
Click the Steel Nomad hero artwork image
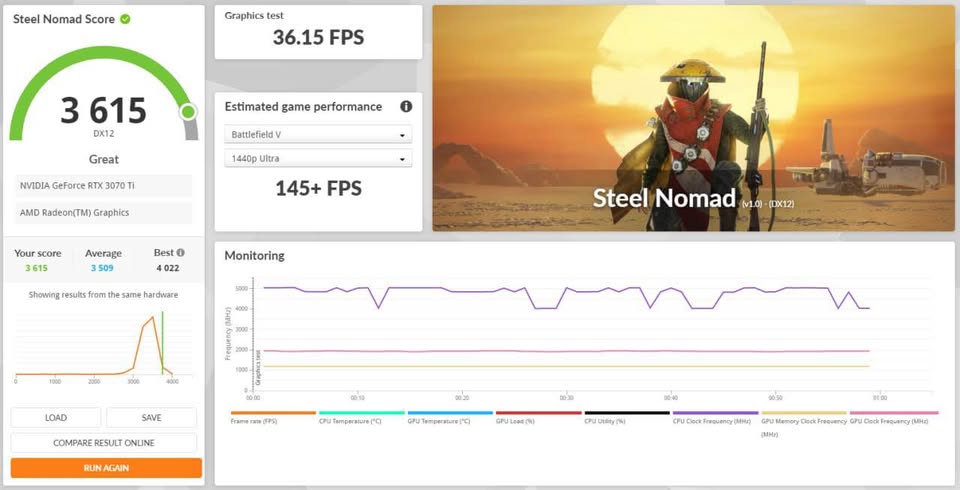693,118
